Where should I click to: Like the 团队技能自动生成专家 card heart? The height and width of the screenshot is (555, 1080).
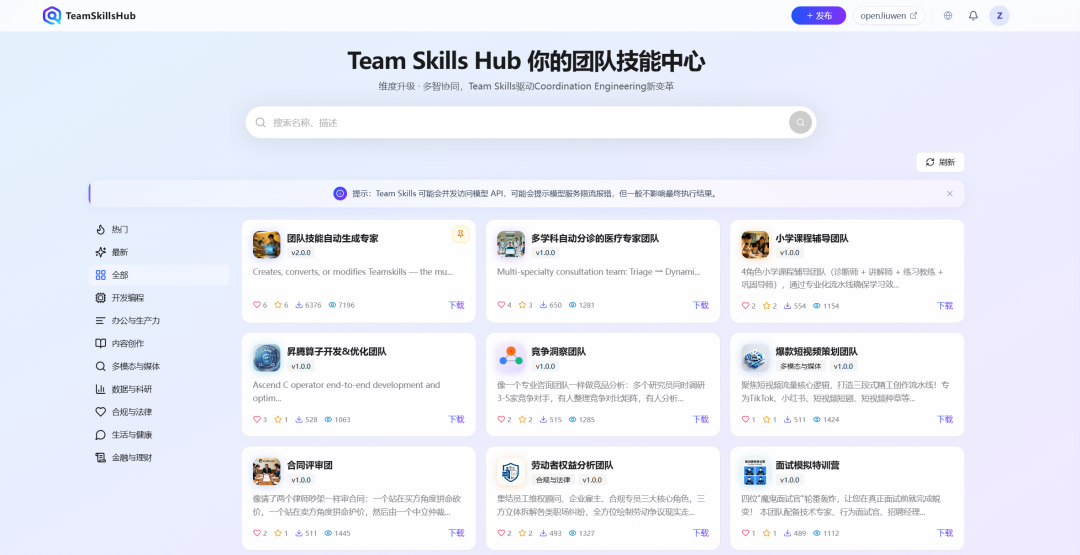257,304
